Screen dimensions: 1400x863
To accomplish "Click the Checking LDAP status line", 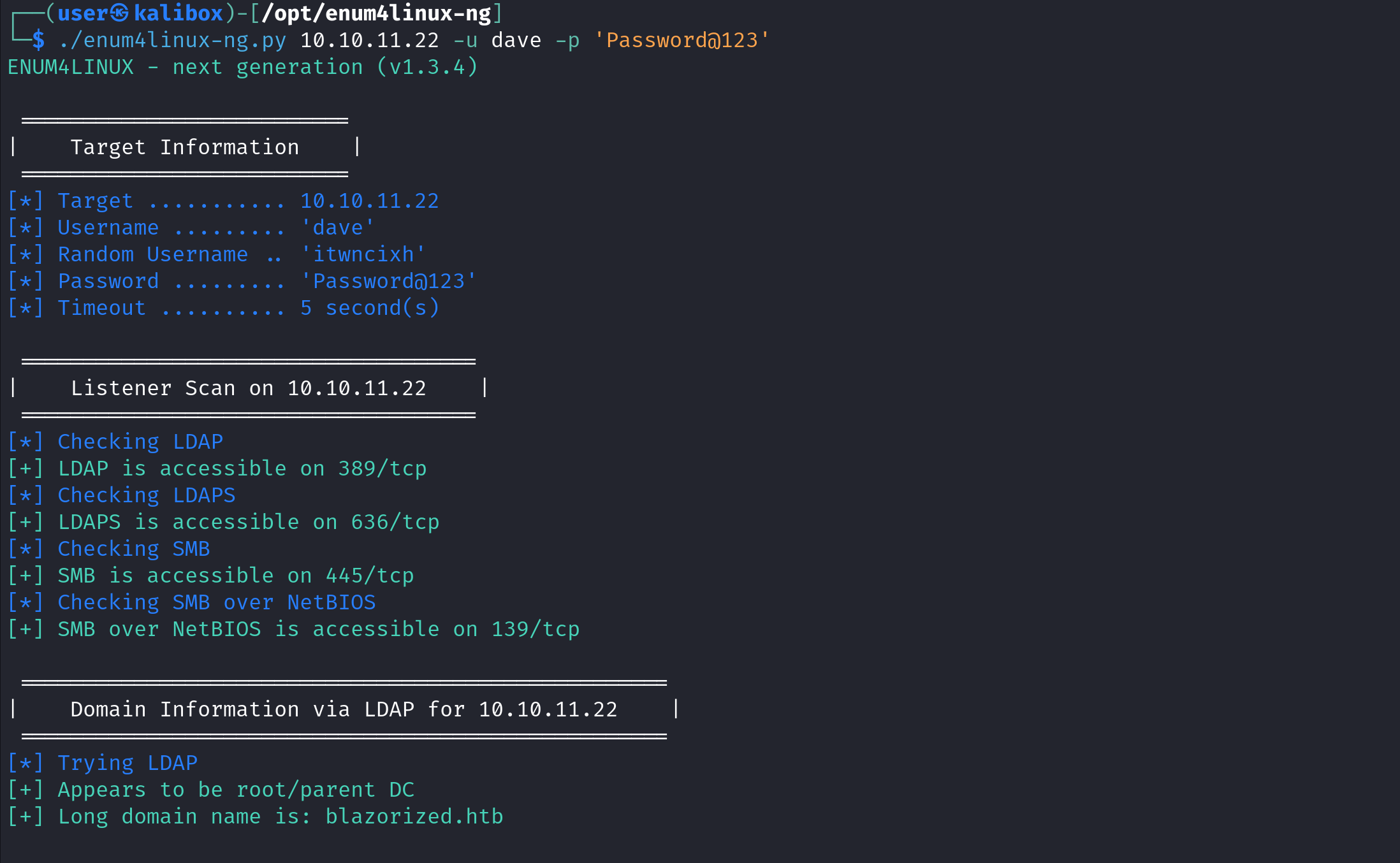I will point(140,442).
